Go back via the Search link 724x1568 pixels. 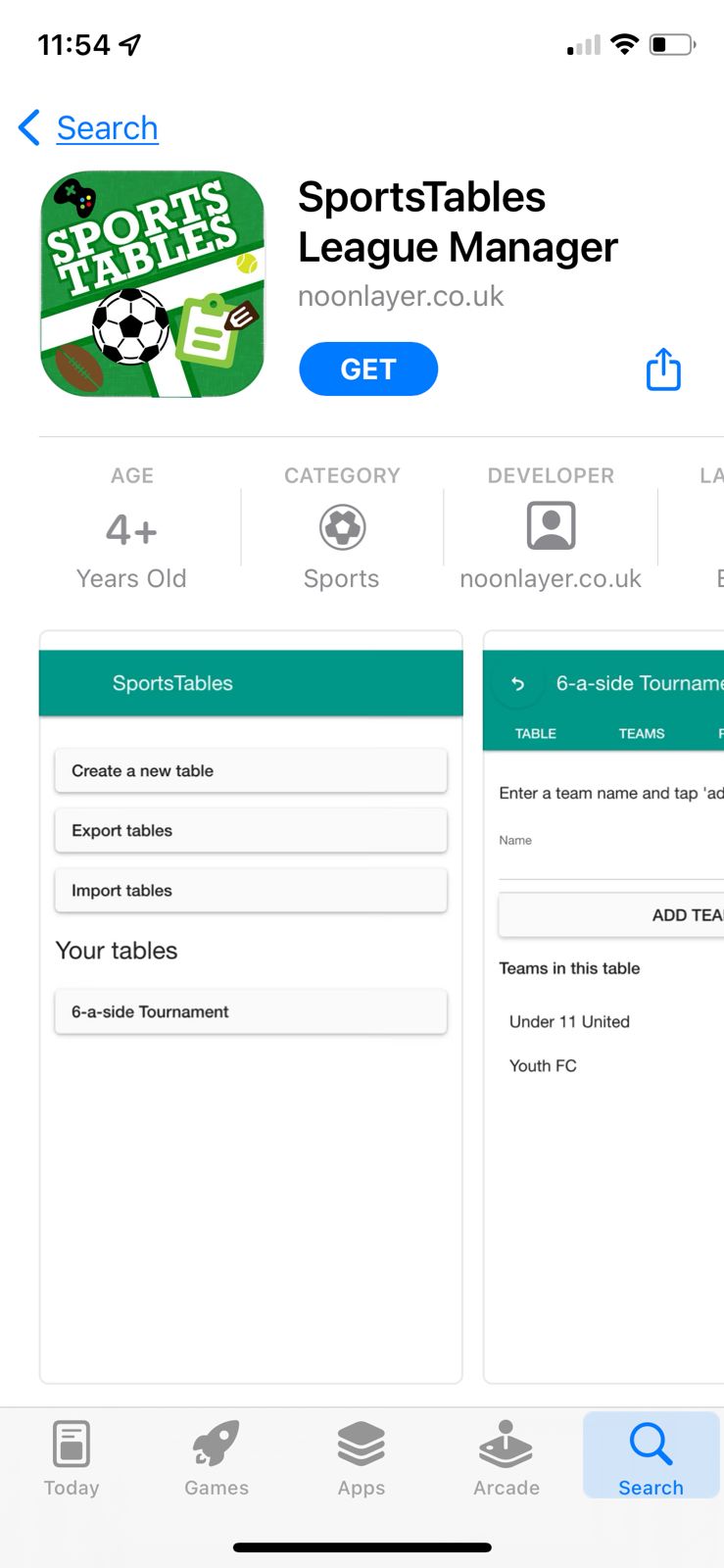coord(107,128)
